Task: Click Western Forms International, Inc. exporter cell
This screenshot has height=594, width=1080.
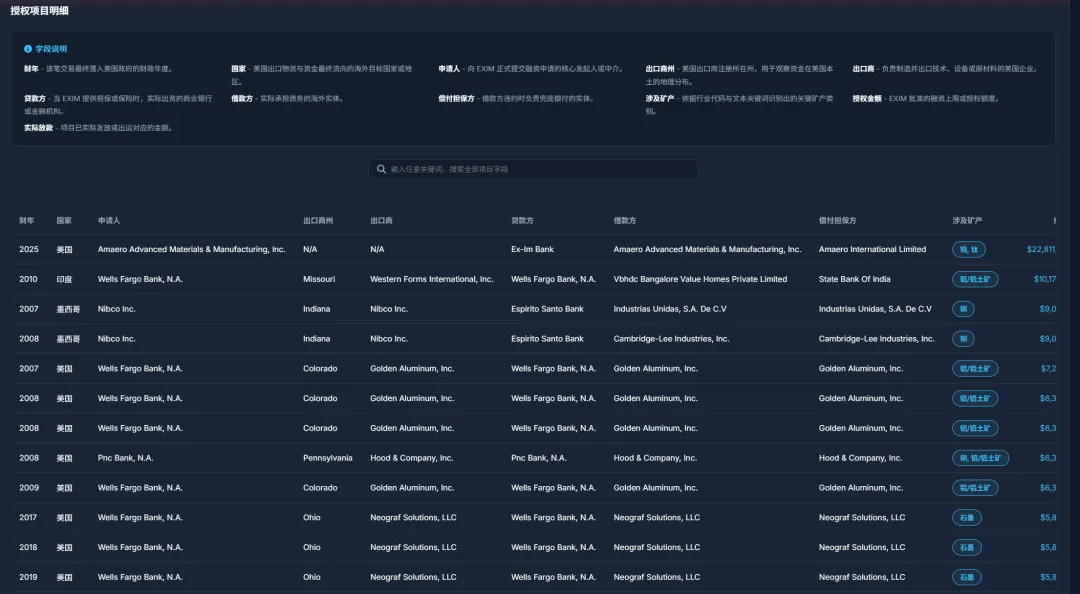Action: (432, 279)
